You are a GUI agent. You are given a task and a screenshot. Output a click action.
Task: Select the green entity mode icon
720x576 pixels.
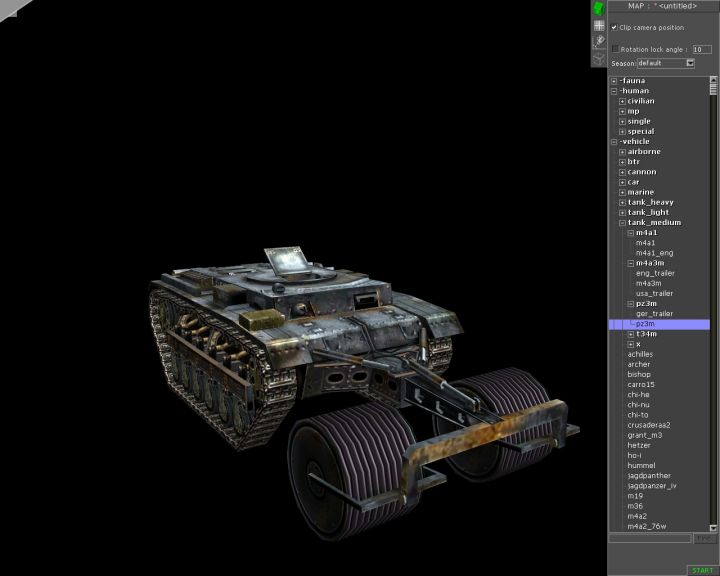coord(598,9)
